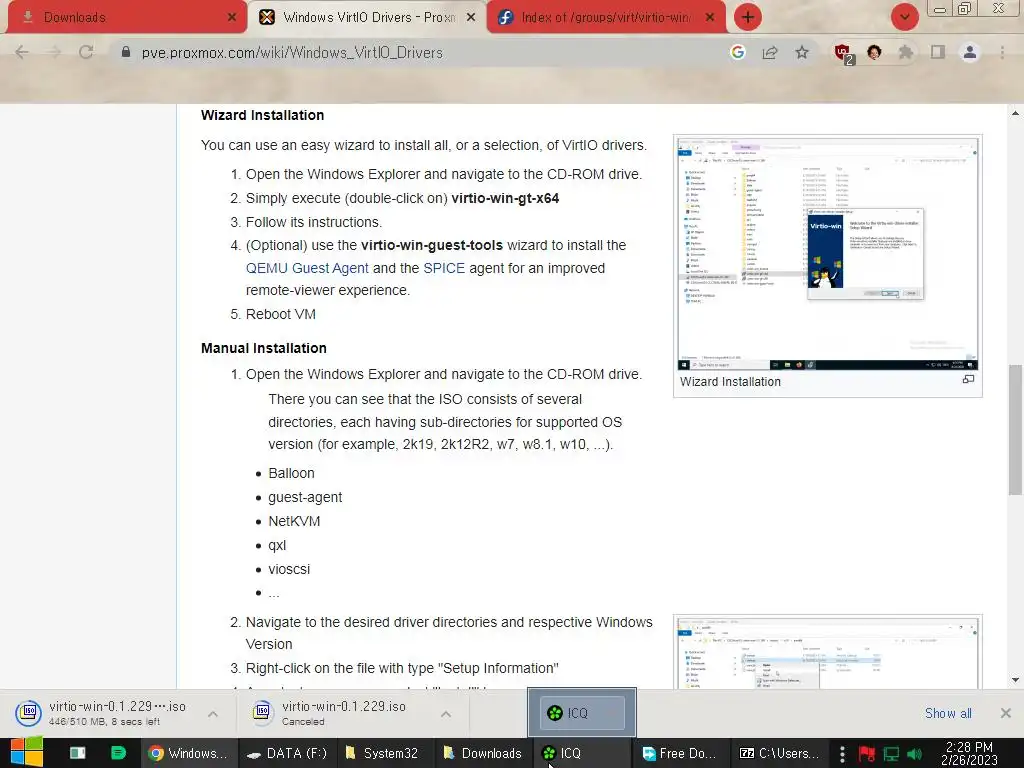1024x768 pixels.
Task: Click the page vertical scrollbar thumb
Action: [1015, 430]
